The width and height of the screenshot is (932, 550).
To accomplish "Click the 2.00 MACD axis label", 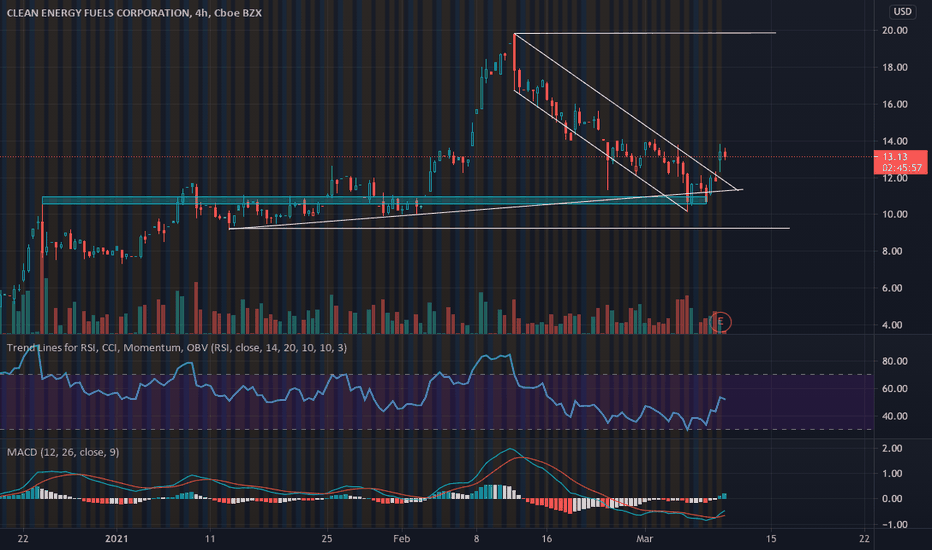I will [893, 448].
